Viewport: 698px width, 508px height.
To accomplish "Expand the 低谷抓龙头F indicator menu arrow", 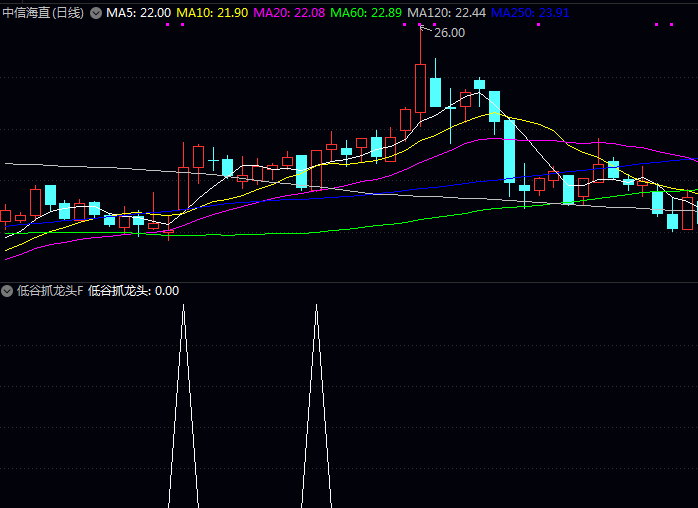I will pyautogui.click(x=8, y=291).
